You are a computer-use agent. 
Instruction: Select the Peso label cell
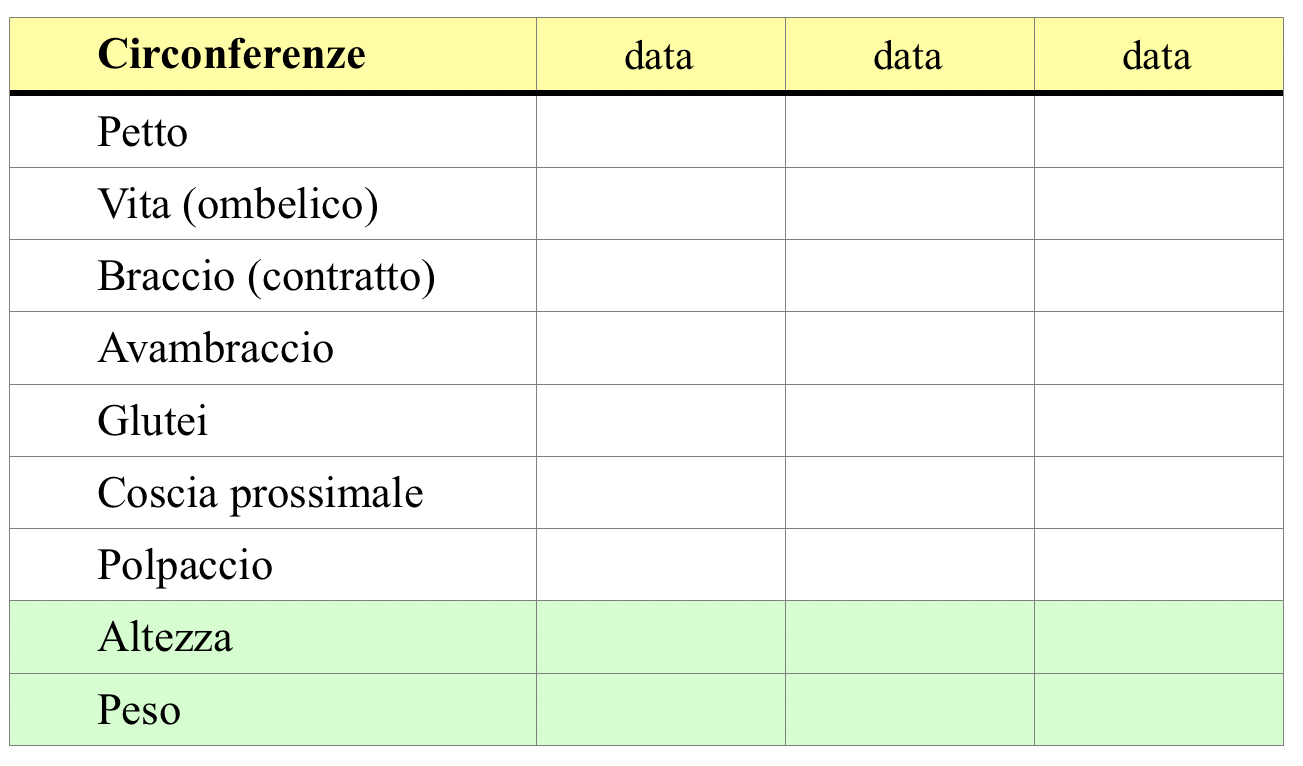point(139,710)
